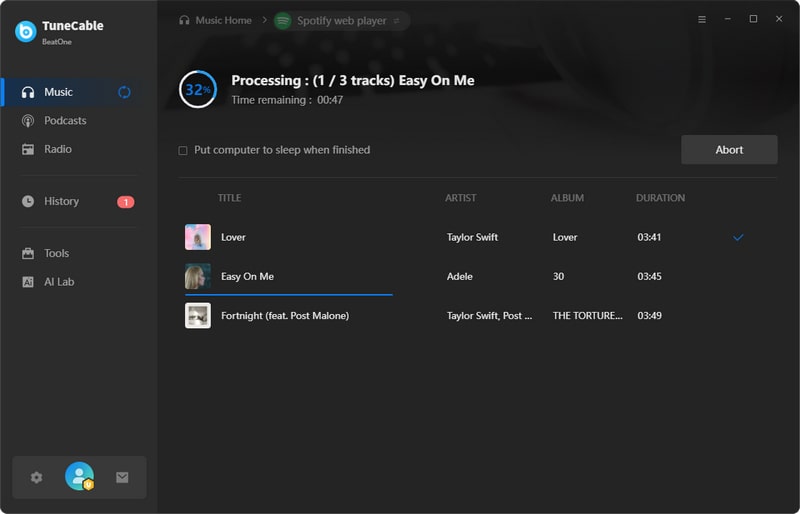The width and height of the screenshot is (800, 514).
Task: Select the Fortnight cover thumbnail
Action: pos(198,315)
